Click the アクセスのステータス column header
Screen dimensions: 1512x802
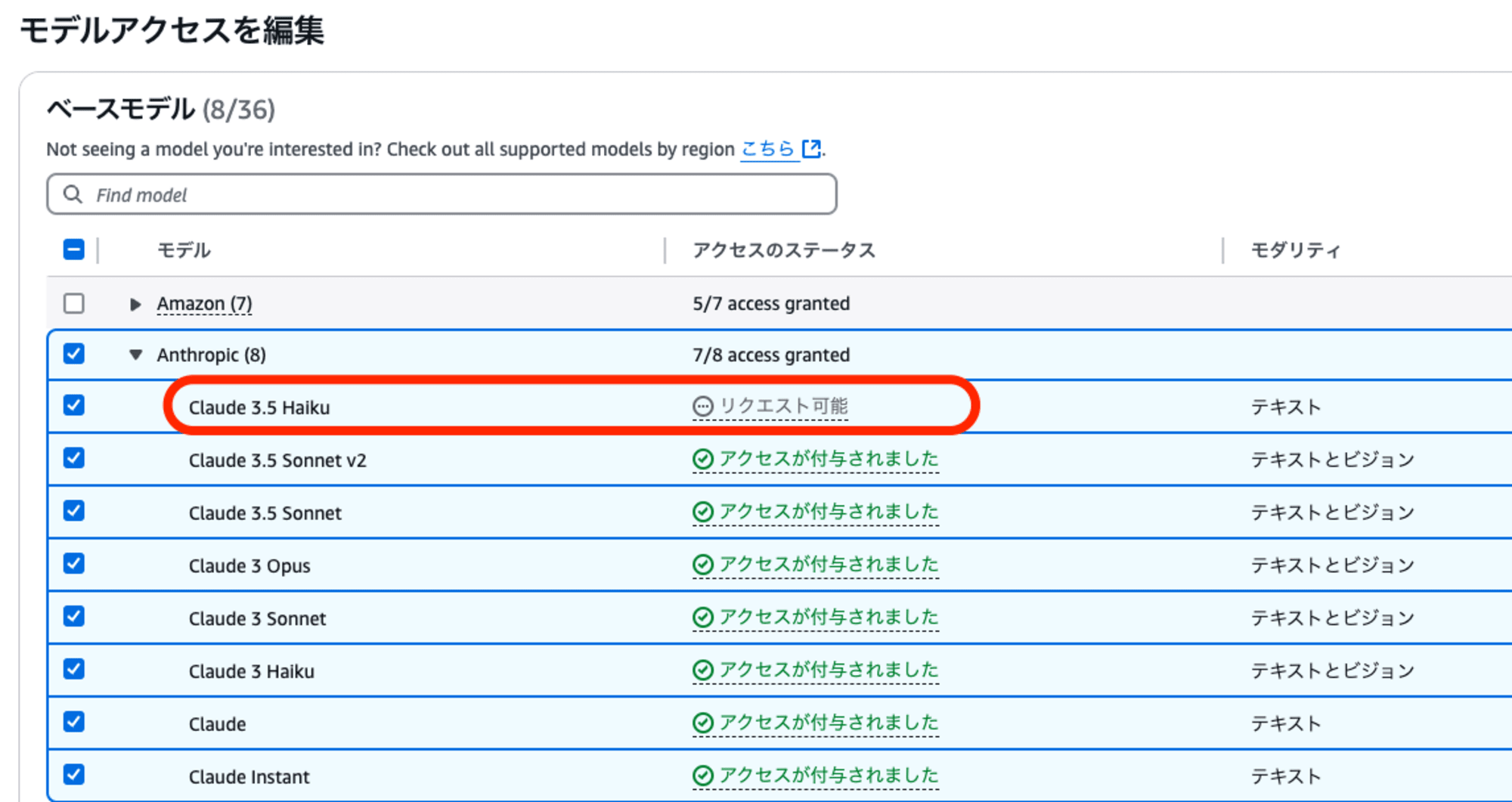pyautogui.click(x=784, y=250)
